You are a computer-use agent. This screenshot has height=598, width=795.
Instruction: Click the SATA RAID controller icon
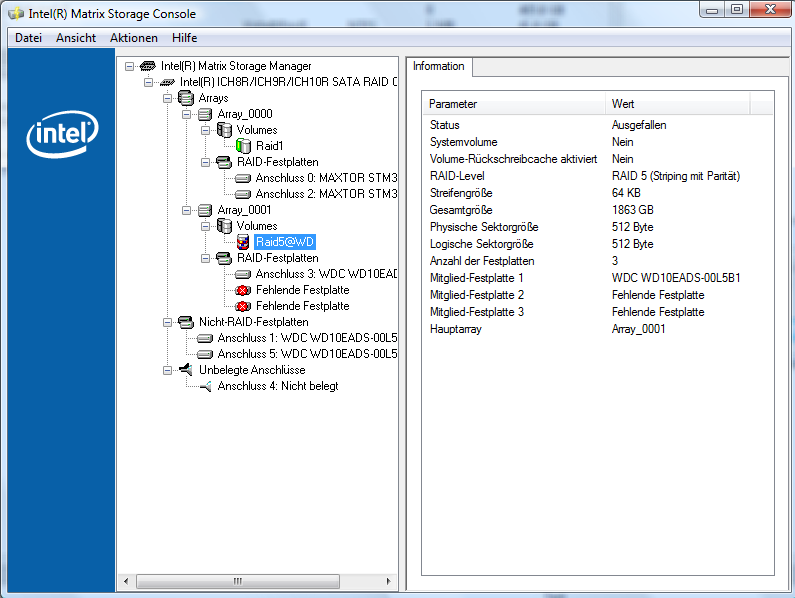tap(167, 82)
